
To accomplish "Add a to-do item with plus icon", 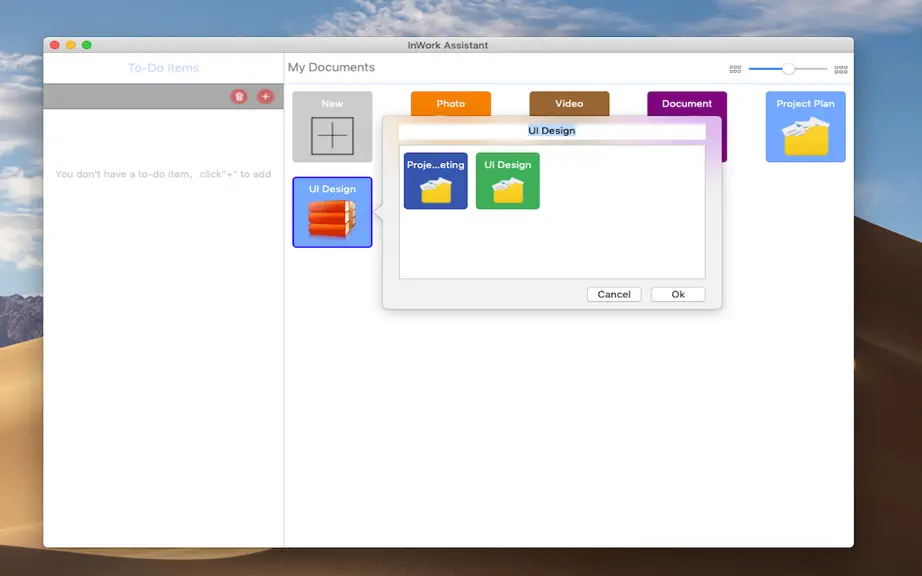I will (x=265, y=96).
